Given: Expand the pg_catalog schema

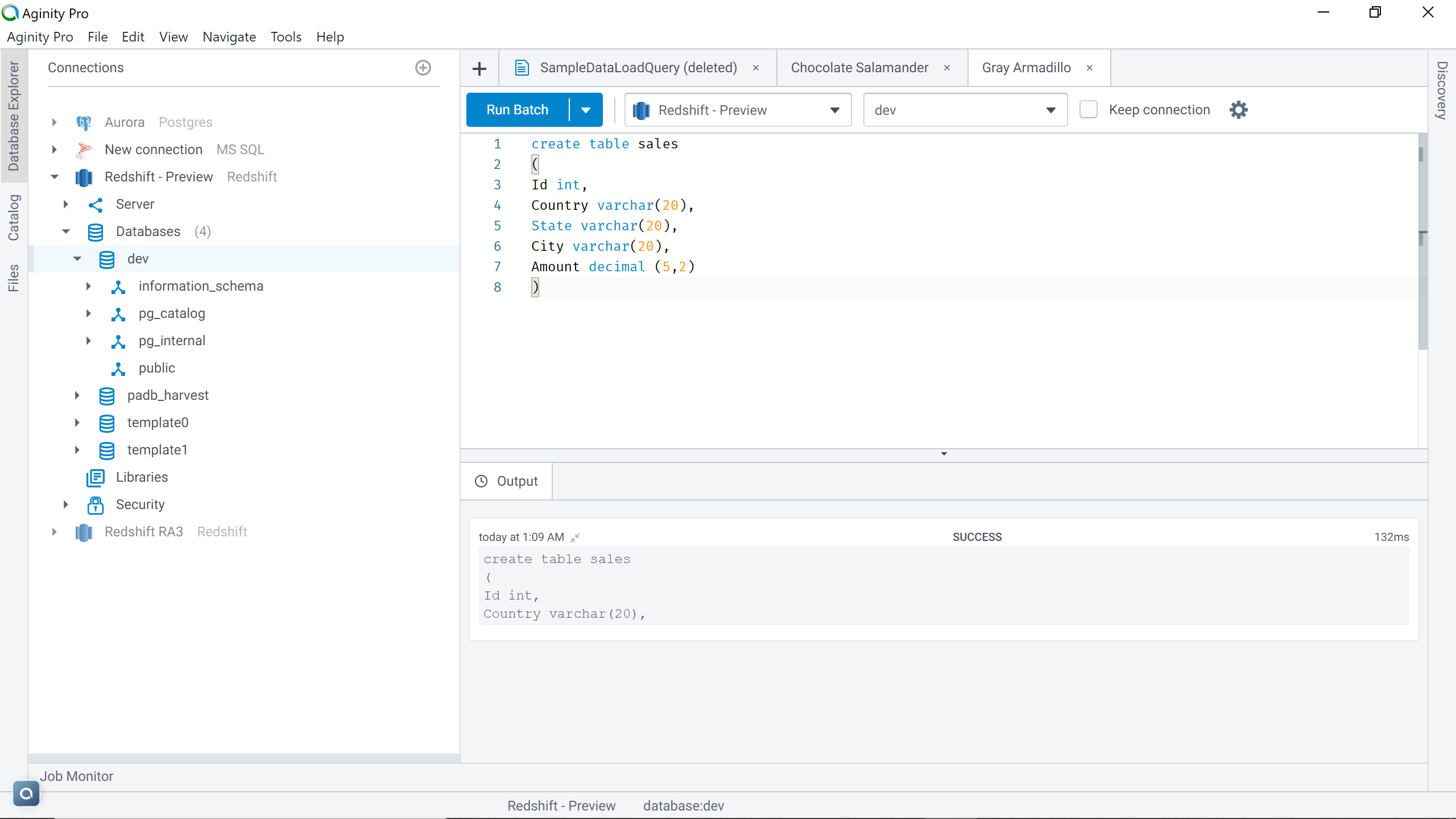Looking at the screenshot, I should tap(88, 313).
